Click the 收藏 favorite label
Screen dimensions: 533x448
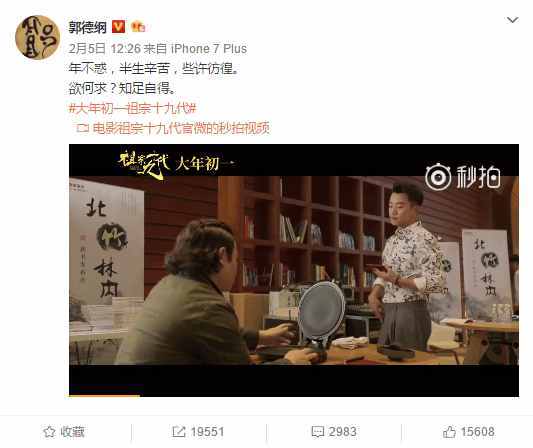72,432
